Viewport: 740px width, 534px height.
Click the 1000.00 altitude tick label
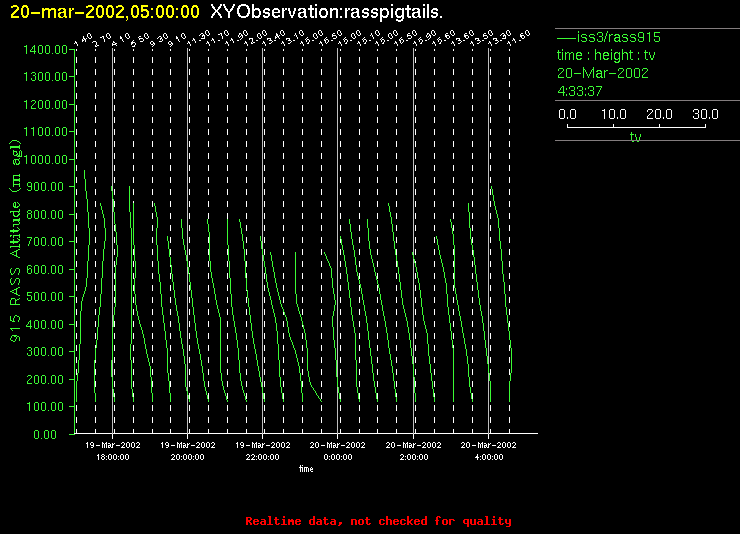[x=48, y=159]
